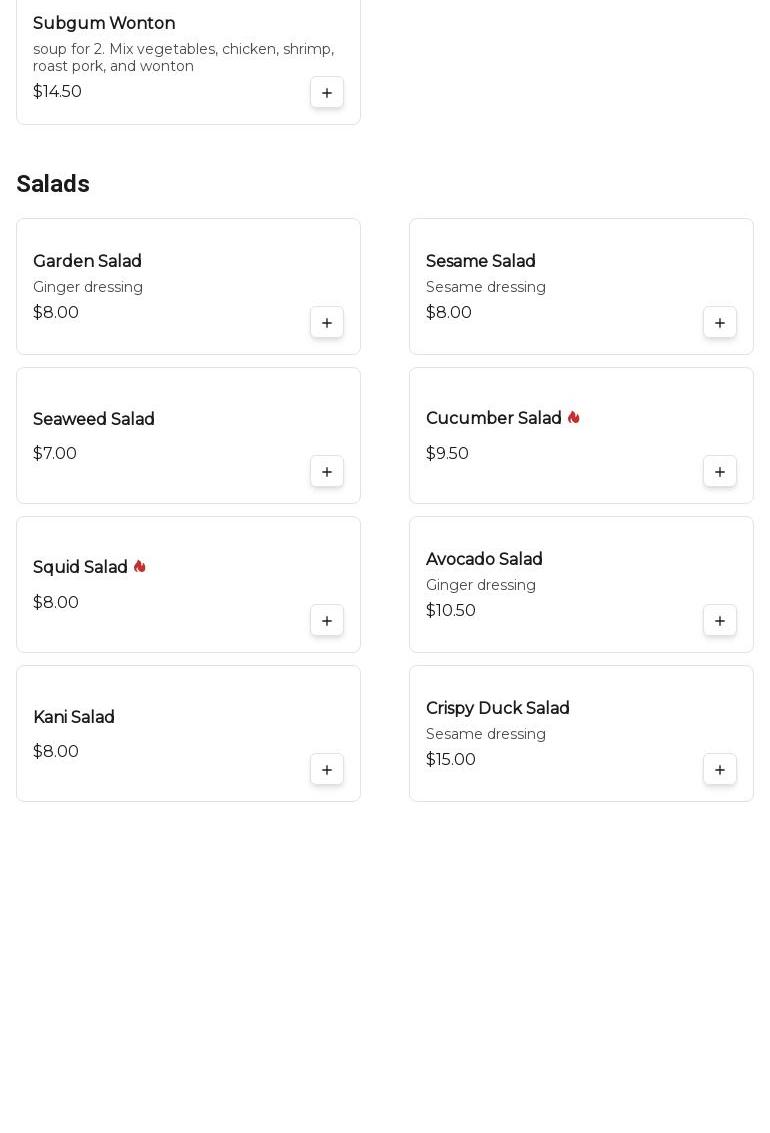The width and height of the screenshot is (770, 1133).
Task: Add Avocado Salad to cart
Action: click(x=720, y=621)
